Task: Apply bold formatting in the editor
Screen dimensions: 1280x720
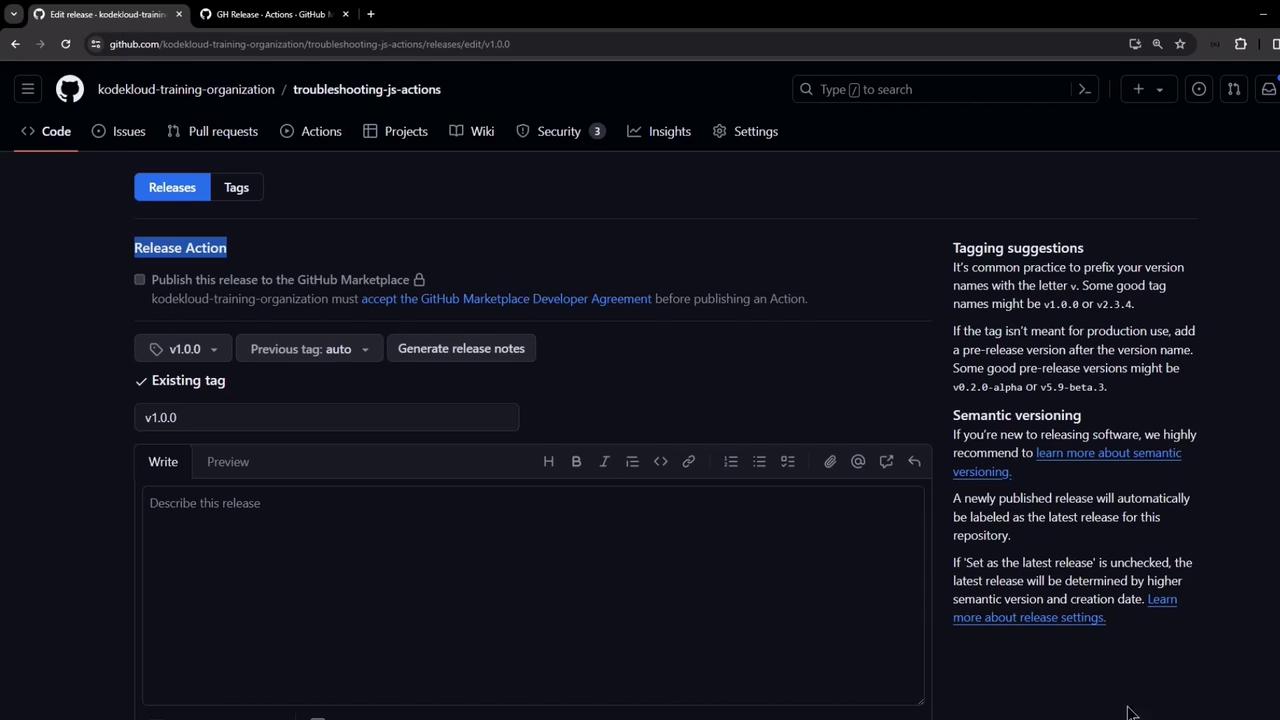Action: pyautogui.click(x=576, y=461)
